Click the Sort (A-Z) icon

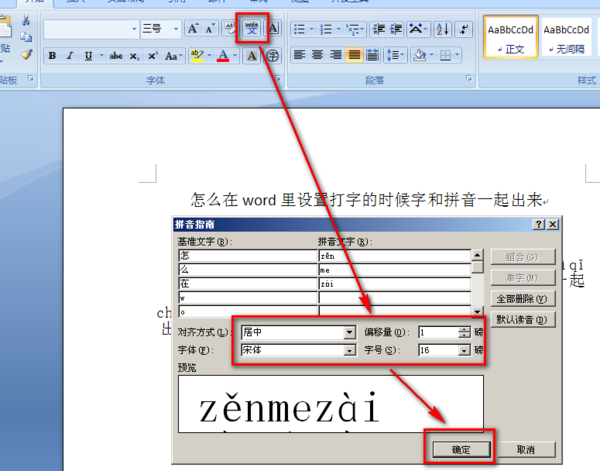(443, 29)
